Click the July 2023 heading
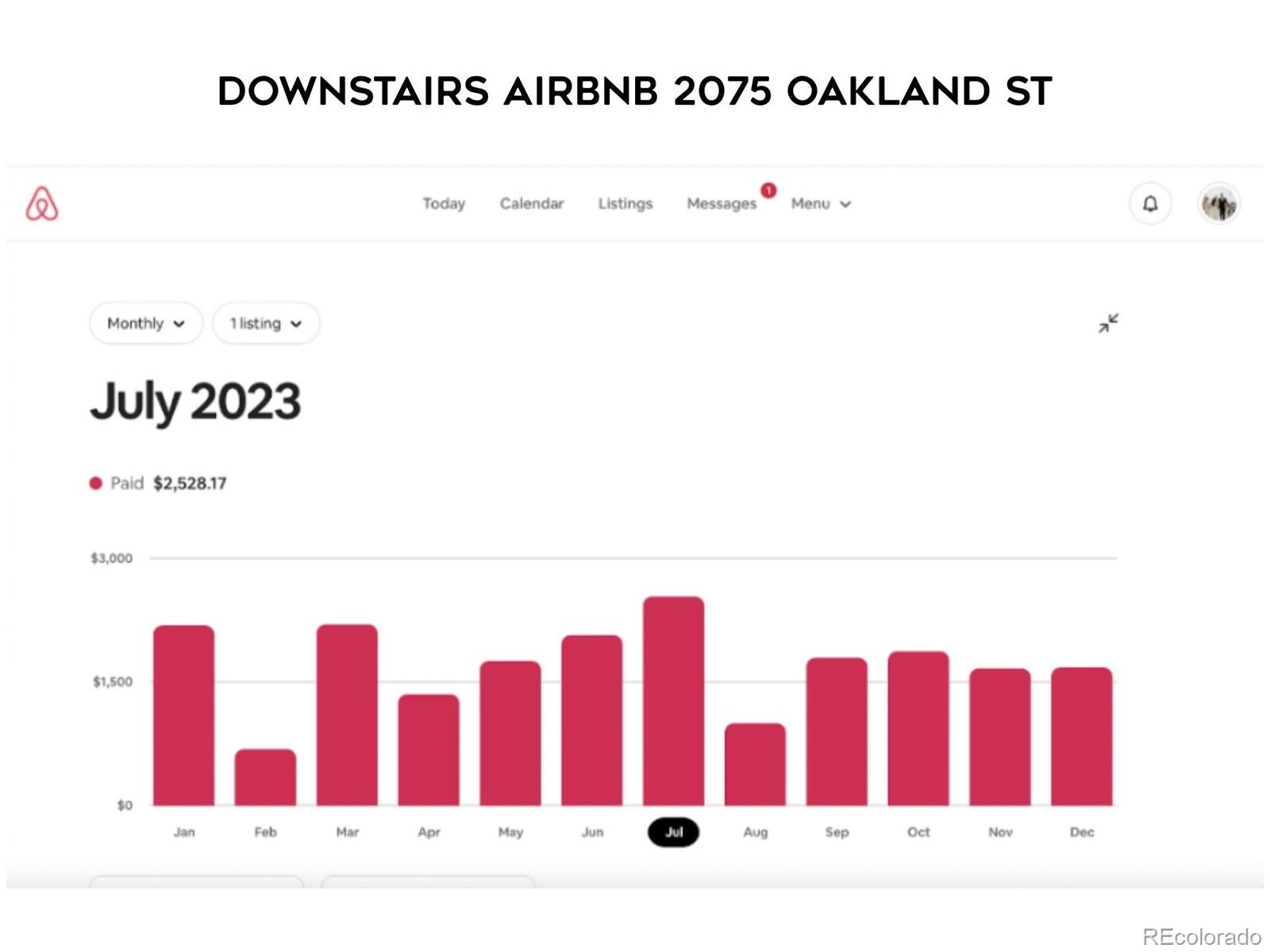The height and width of the screenshot is (952, 1270). pyautogui.click(x=195, y=401)
